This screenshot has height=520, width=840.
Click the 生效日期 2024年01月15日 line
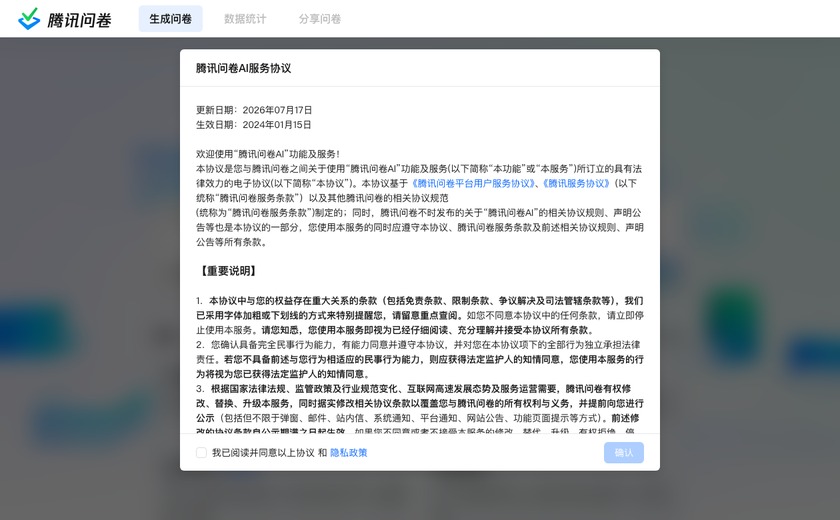pos(253,125)
